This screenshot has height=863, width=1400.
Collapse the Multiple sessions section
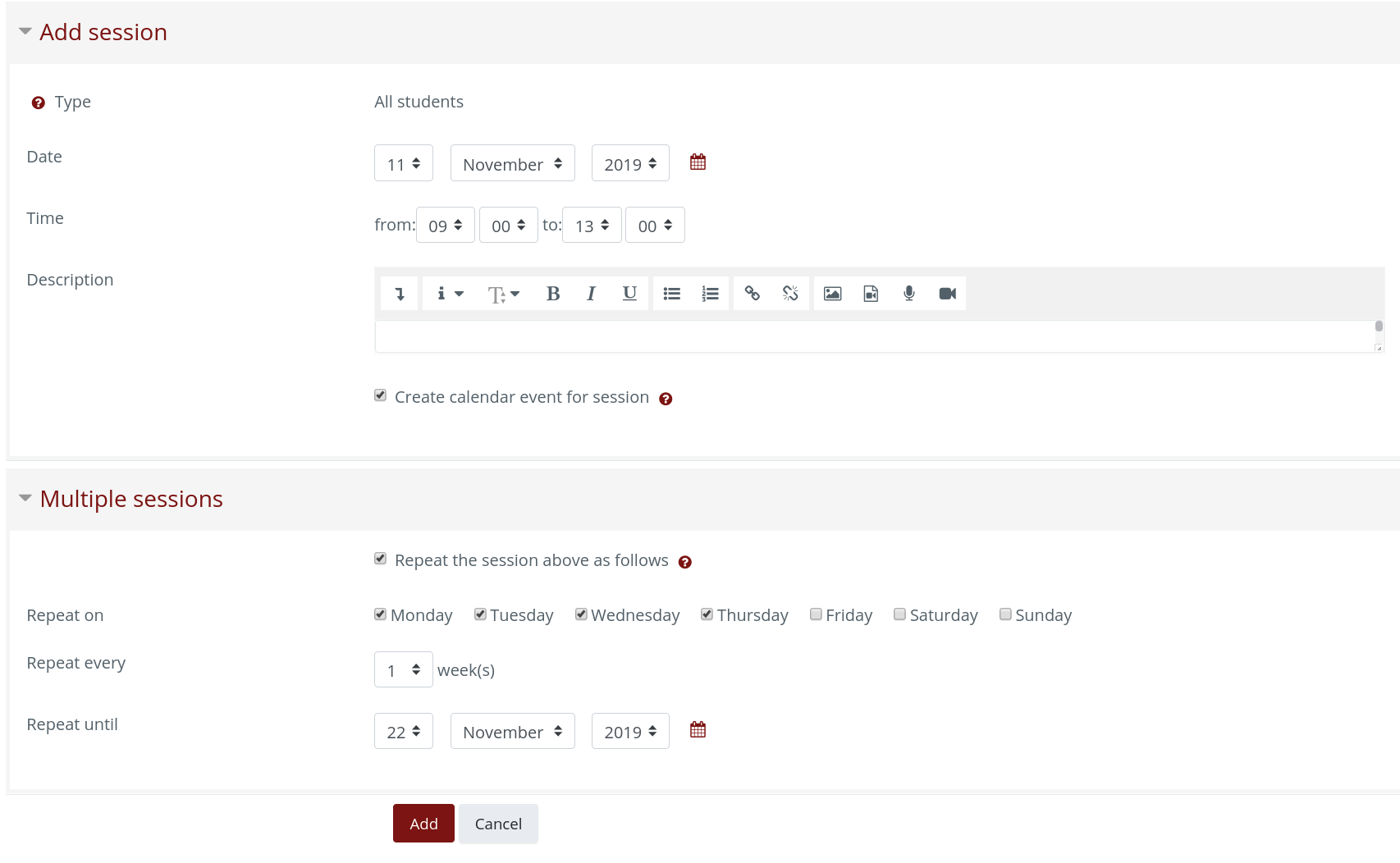click(x=25, y=499)
